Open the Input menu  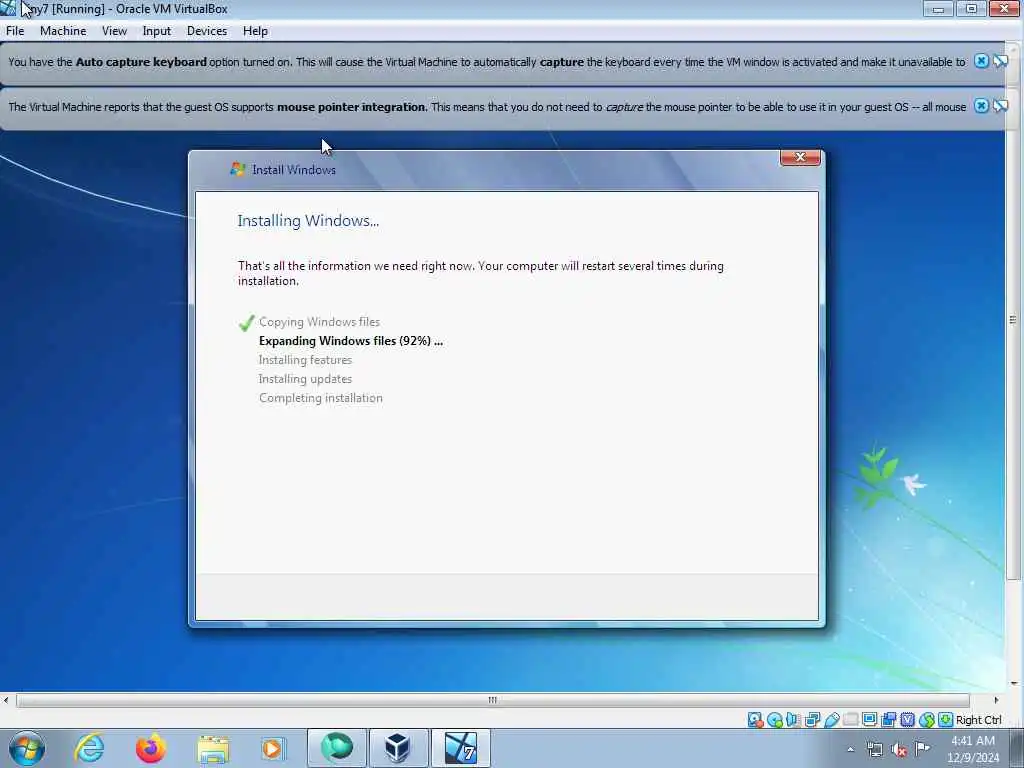coord(157,31)
